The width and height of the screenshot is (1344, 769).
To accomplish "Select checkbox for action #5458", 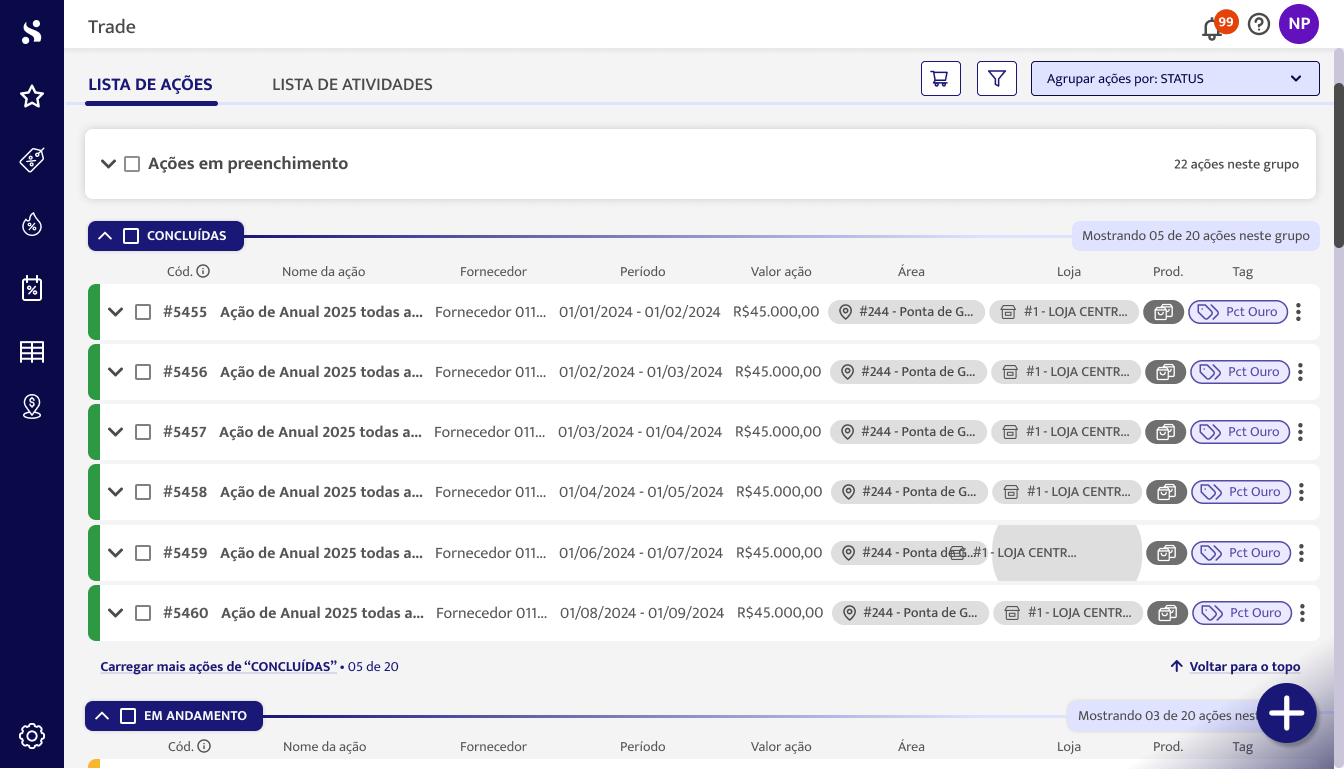I will click(143, 492).
